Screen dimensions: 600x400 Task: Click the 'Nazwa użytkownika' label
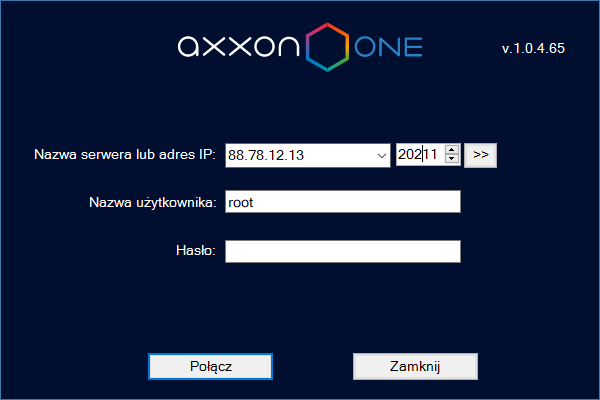(x=153, y=202)
